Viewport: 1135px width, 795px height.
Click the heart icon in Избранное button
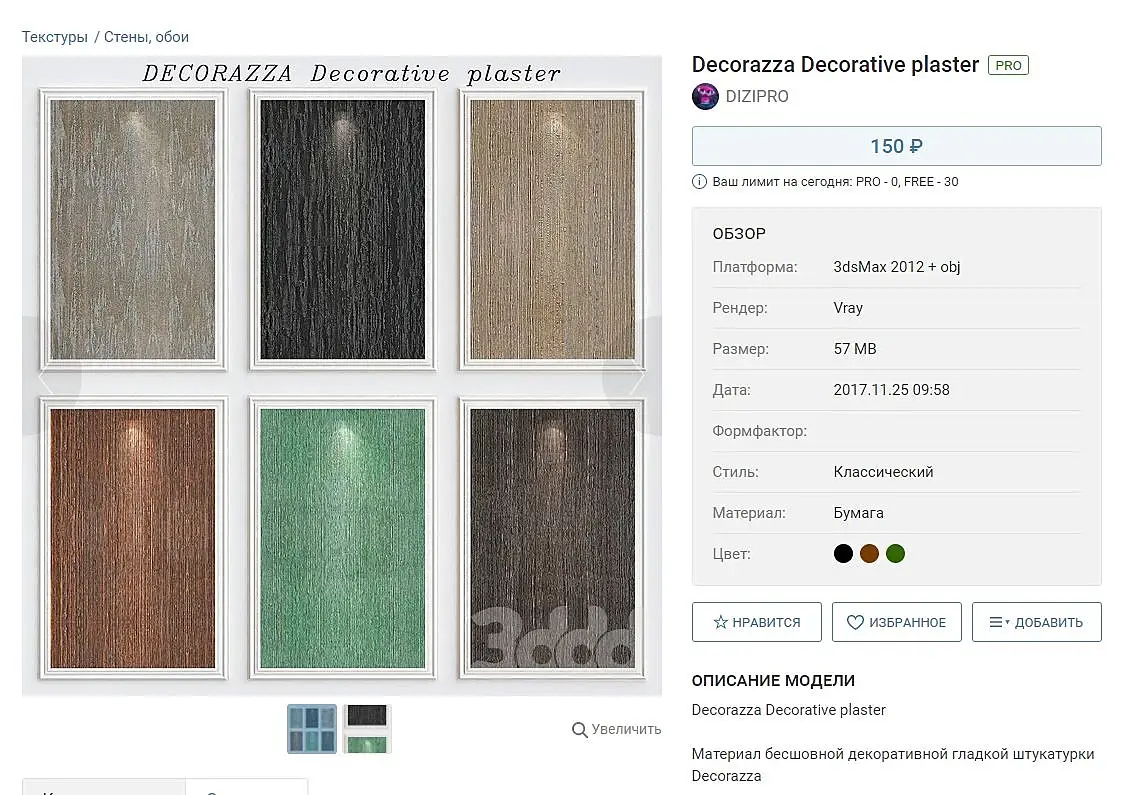tap(855, 622)
